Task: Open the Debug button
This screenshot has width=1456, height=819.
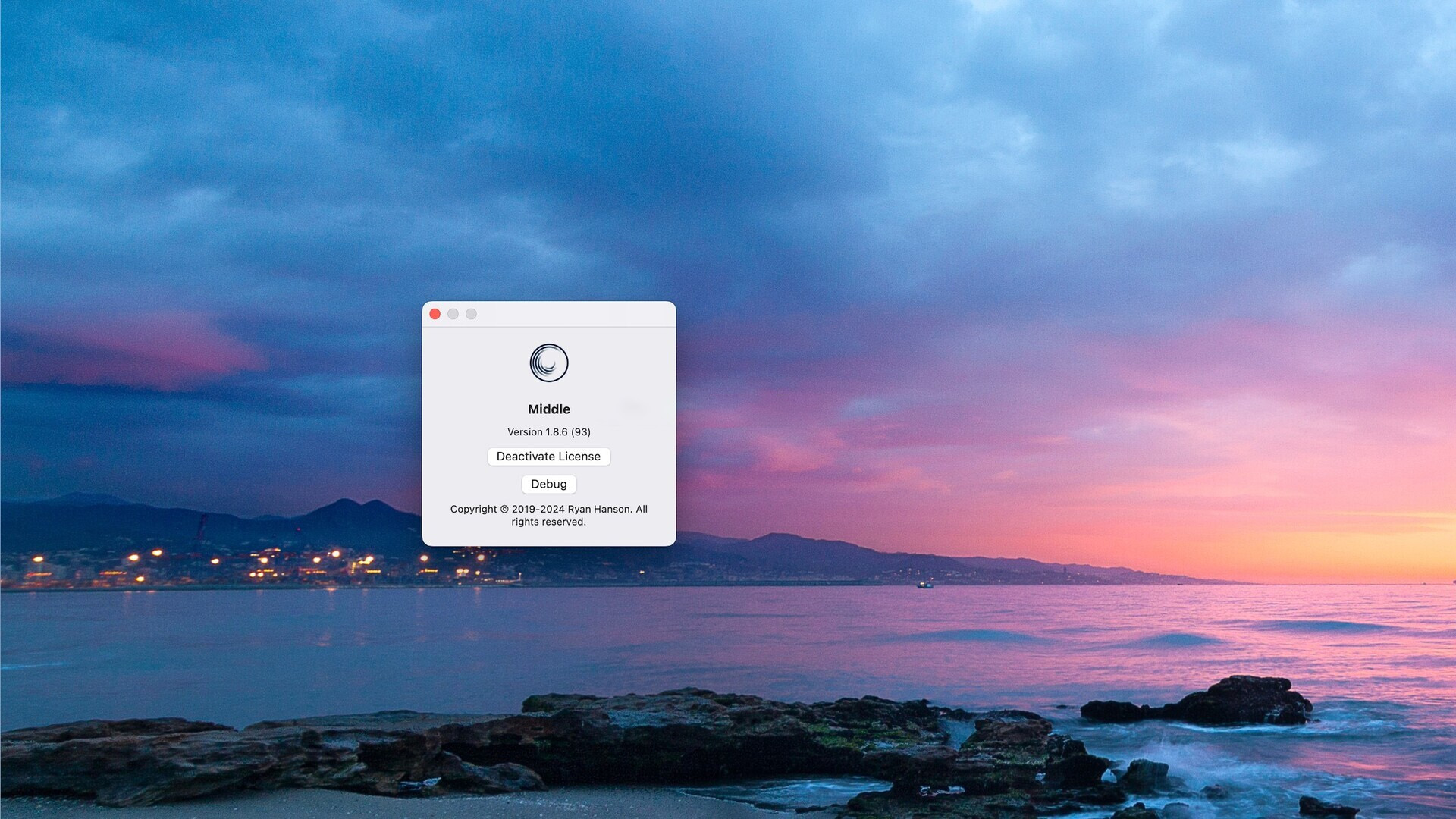Action: tap(548, 484)
